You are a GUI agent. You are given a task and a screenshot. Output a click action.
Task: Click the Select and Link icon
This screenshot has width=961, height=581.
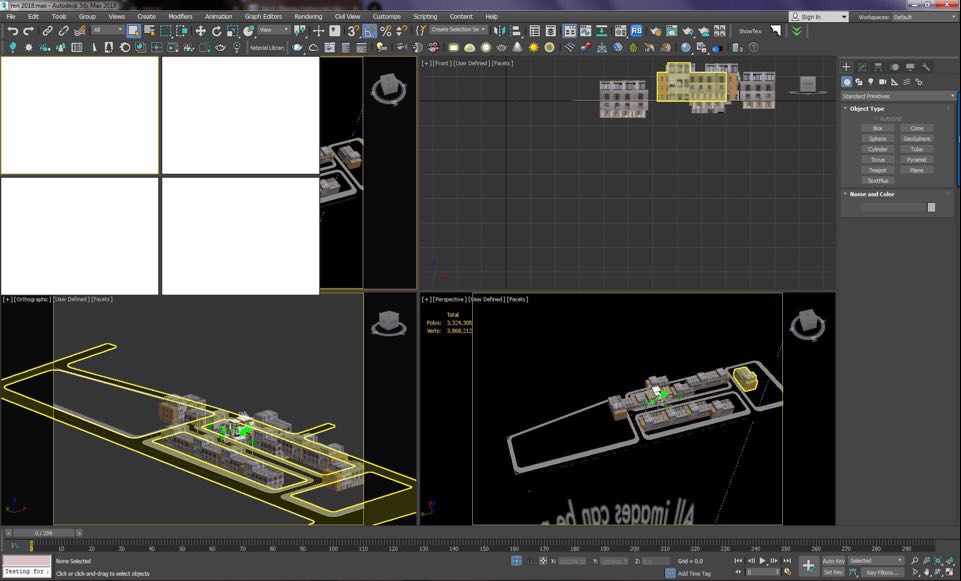click(x=47, y=31)
